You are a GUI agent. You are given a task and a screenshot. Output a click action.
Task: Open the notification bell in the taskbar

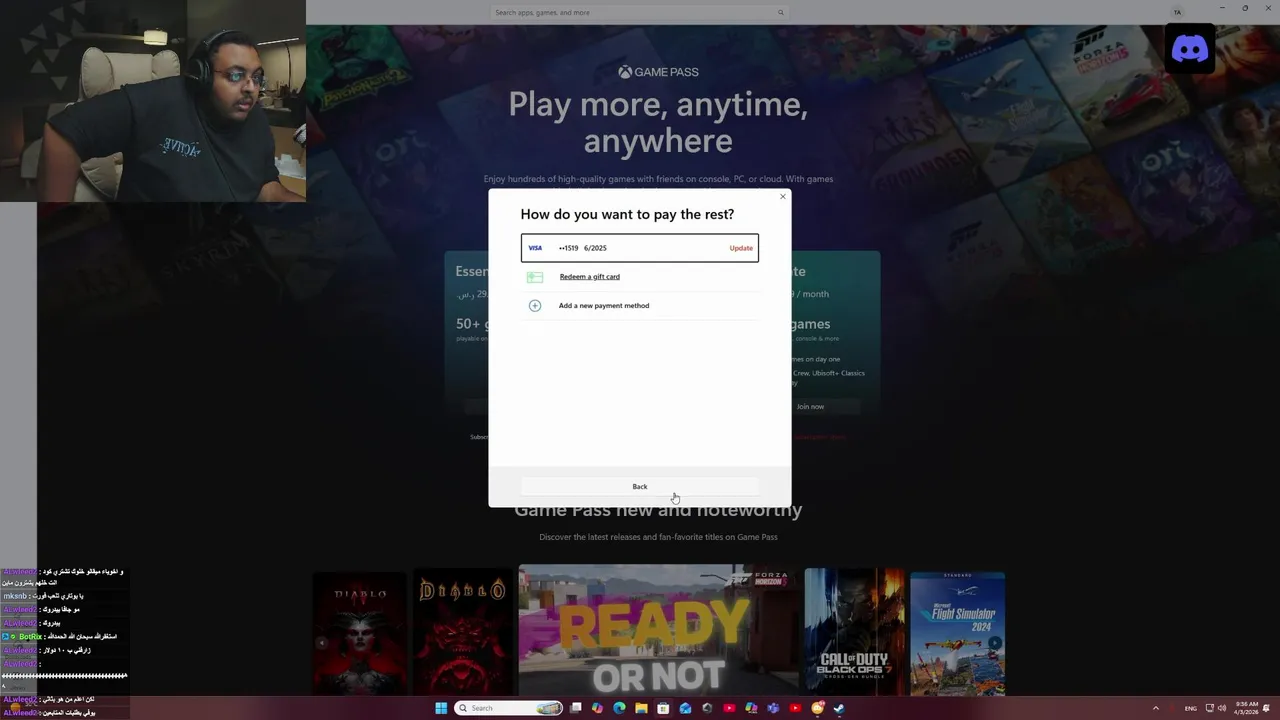click(1266, 708)
